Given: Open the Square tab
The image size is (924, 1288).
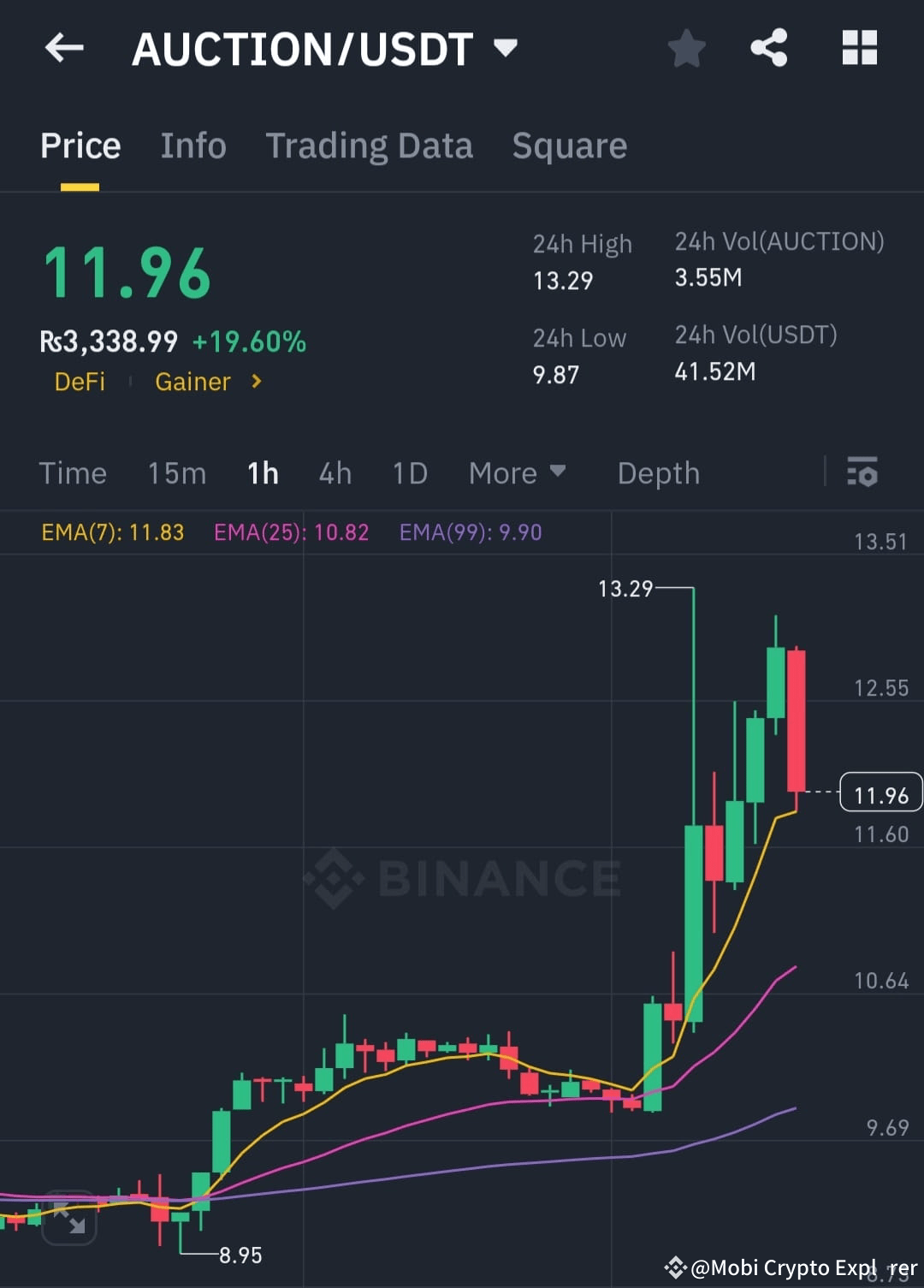Looking at the screenshot, I should pos(569,145).
